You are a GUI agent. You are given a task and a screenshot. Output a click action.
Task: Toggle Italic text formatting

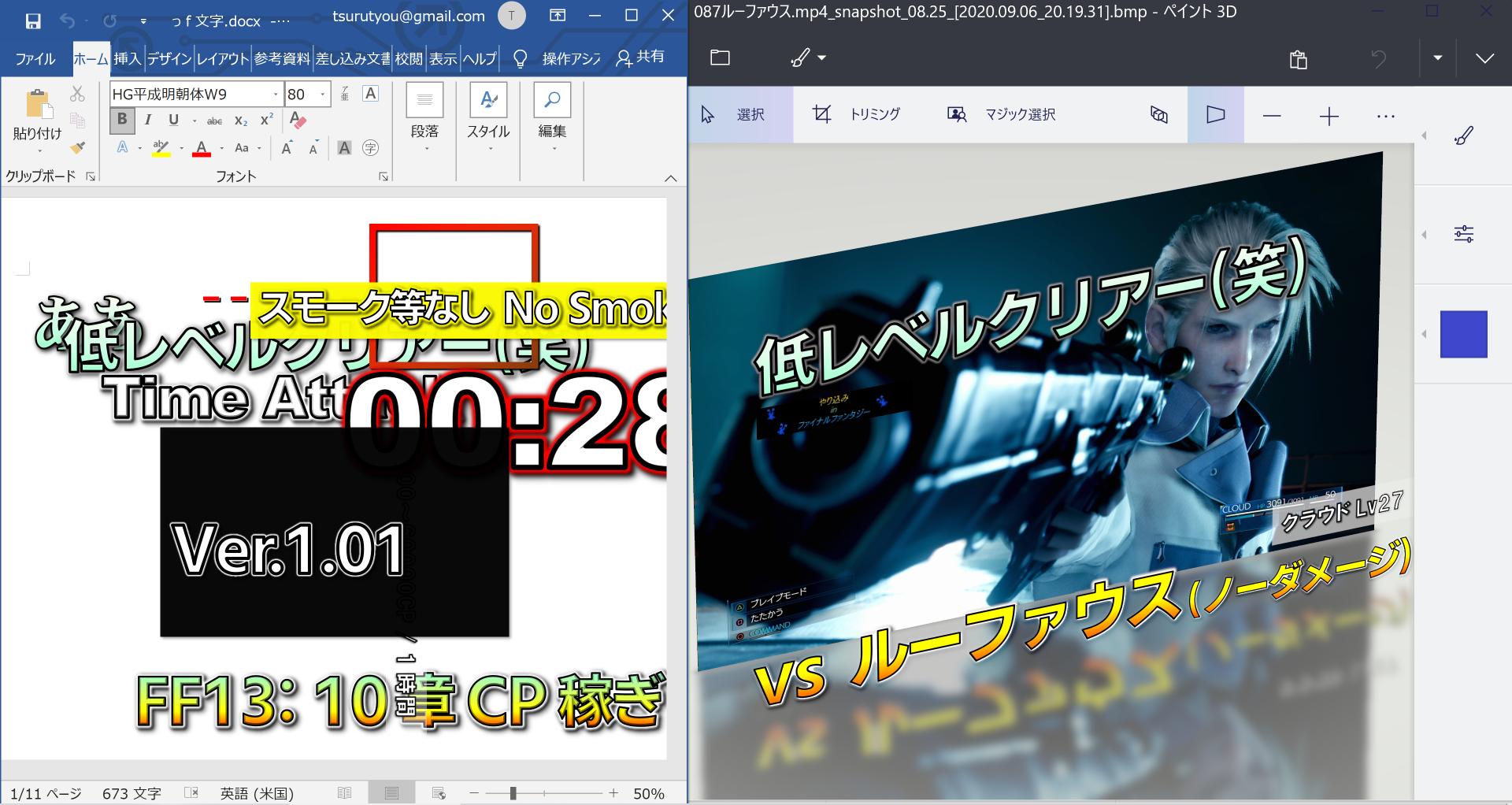(x=147, y=121)
